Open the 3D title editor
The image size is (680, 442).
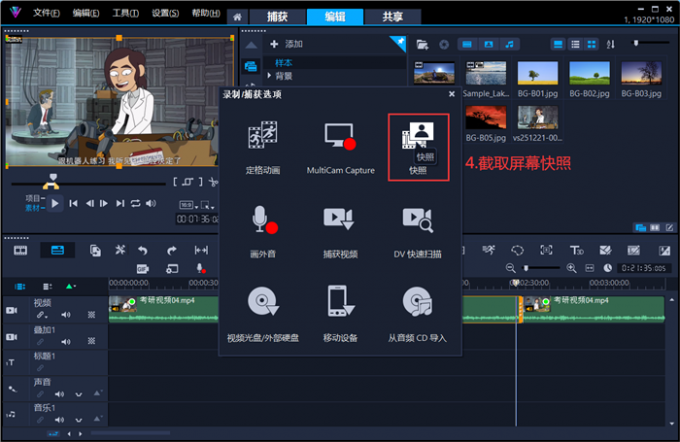click(x=576, y=250)
